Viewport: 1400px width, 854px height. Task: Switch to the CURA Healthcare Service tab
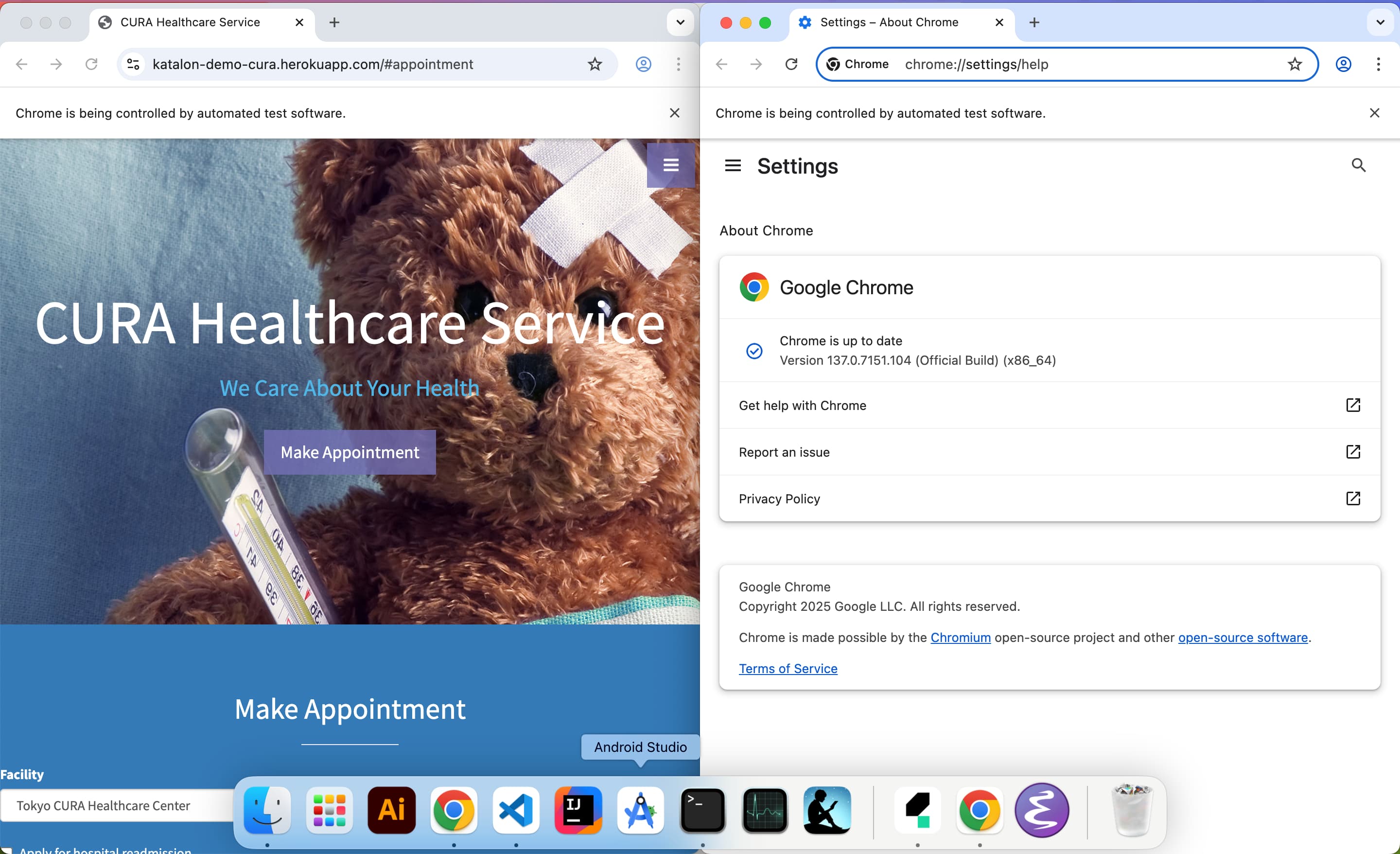[x=191, y=22]
